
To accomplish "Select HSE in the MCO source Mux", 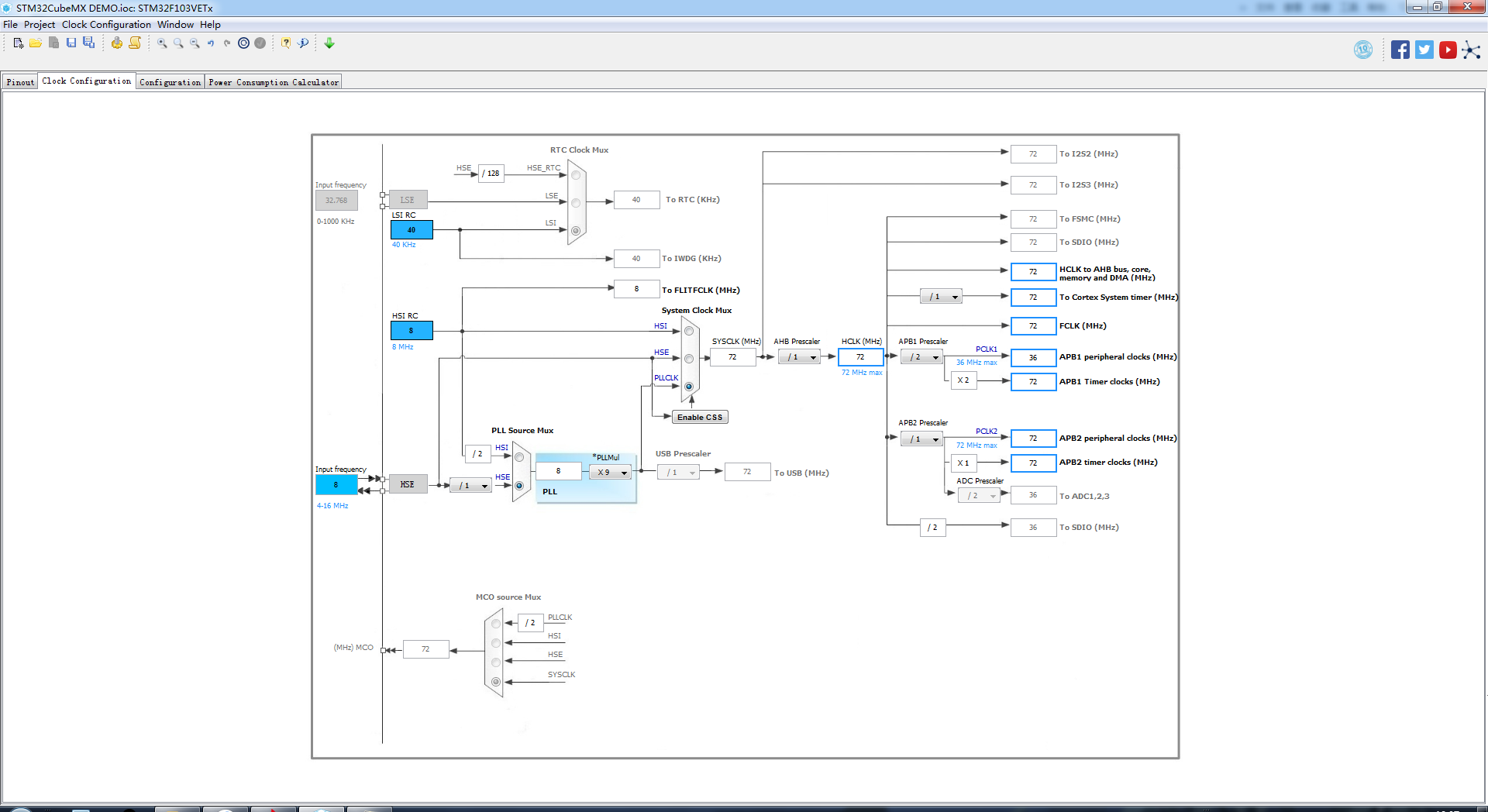I will pyautogui.click(x=496, y=662).
